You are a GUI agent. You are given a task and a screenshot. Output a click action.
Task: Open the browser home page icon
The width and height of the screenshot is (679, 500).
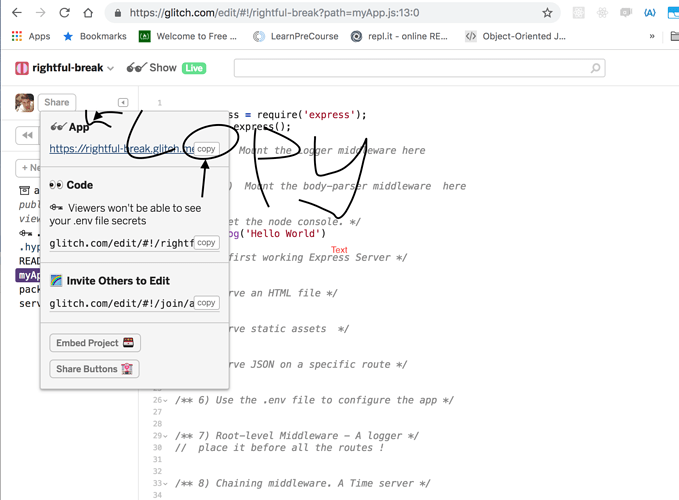point(88,13)
